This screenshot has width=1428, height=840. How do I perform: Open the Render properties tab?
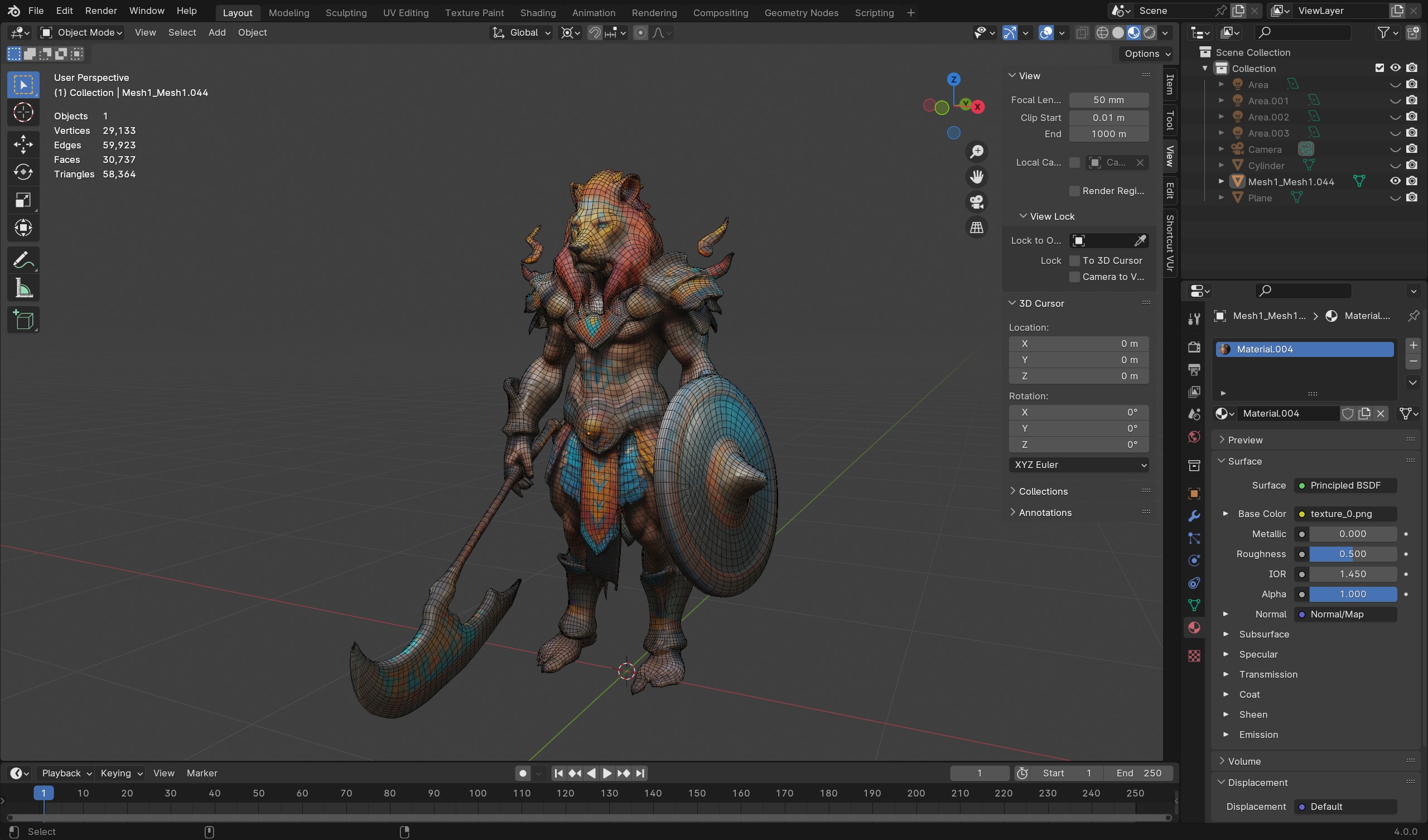pyautogui.click(x=1194, y=347)
